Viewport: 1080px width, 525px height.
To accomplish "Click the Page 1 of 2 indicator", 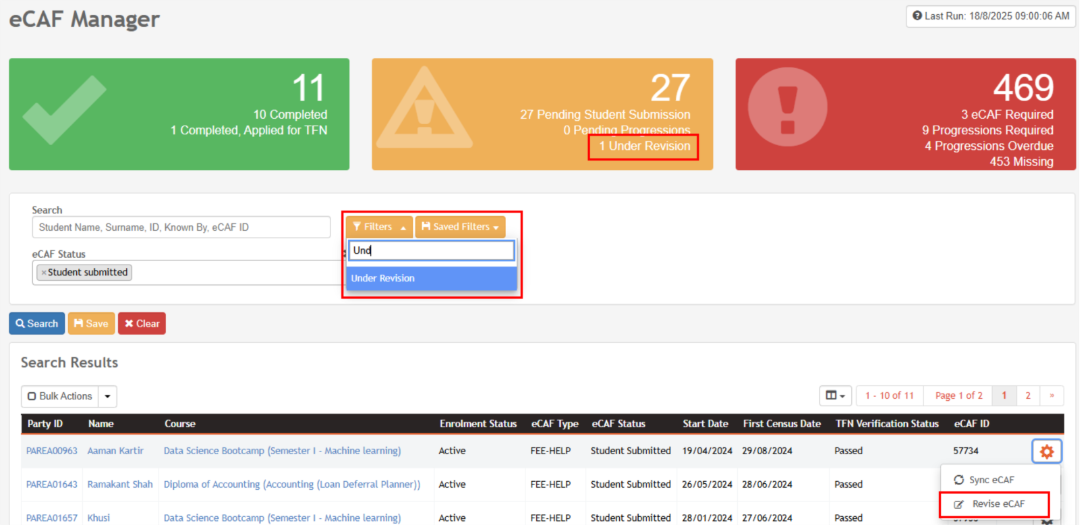I will tap(958, 395).
